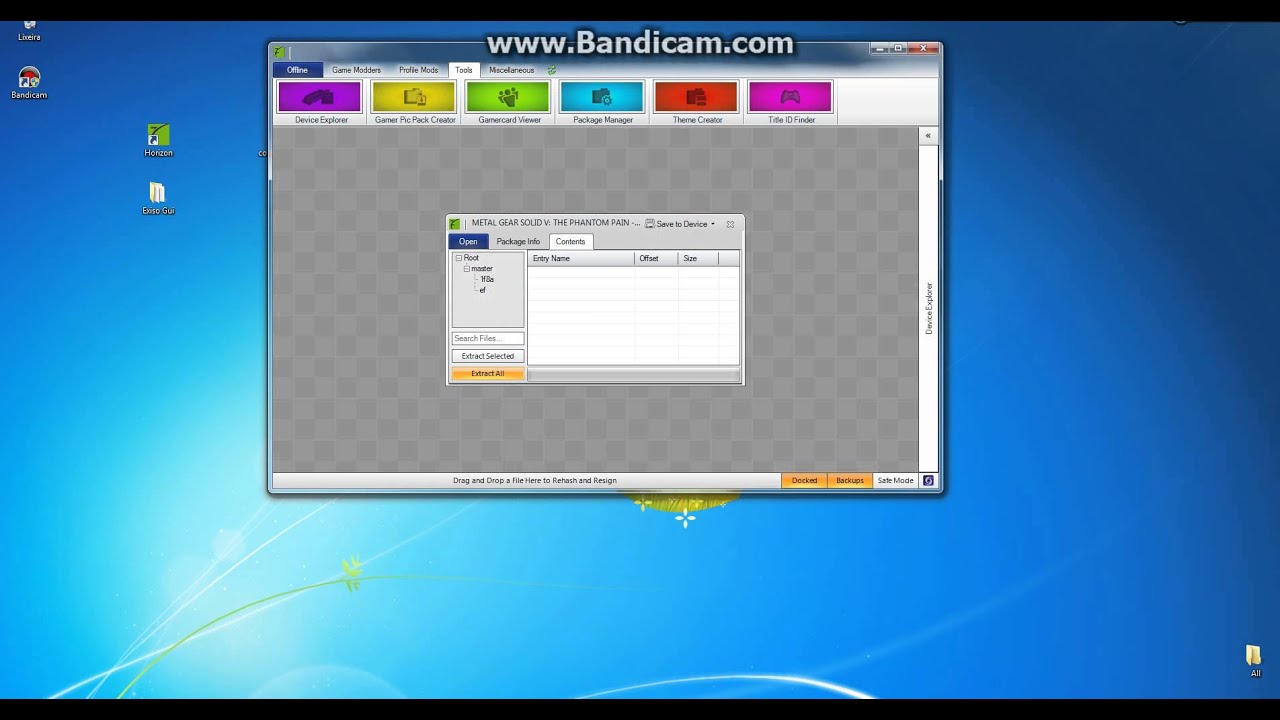Click the Horizon logo in the main title bar
Image resolution: width=1280 pixels, height=720 pixels.
[280, 52]
